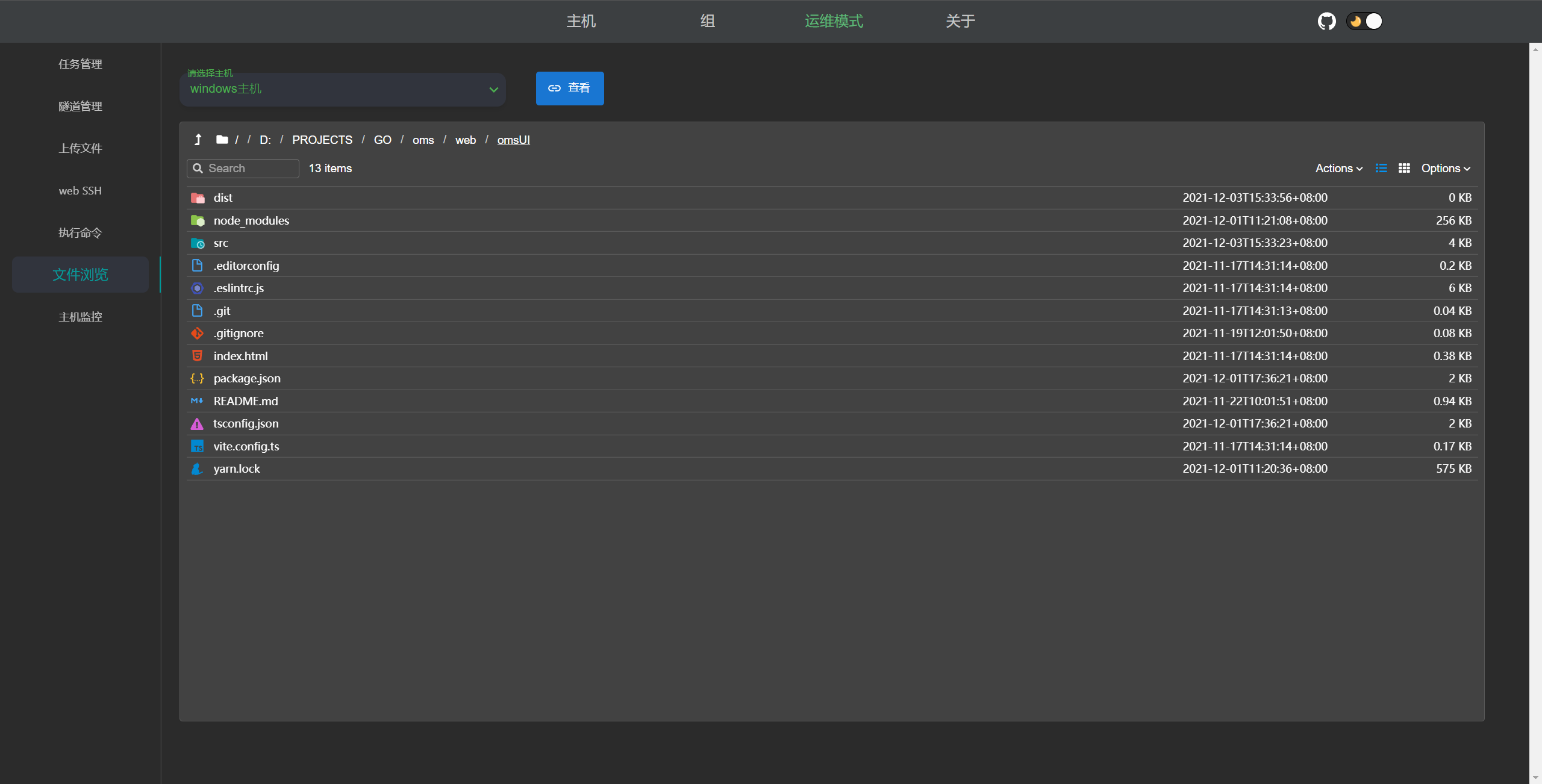Click the vite.config.ts TypeScript icon
Viewport: 1542px width, 784px height.
197,446
